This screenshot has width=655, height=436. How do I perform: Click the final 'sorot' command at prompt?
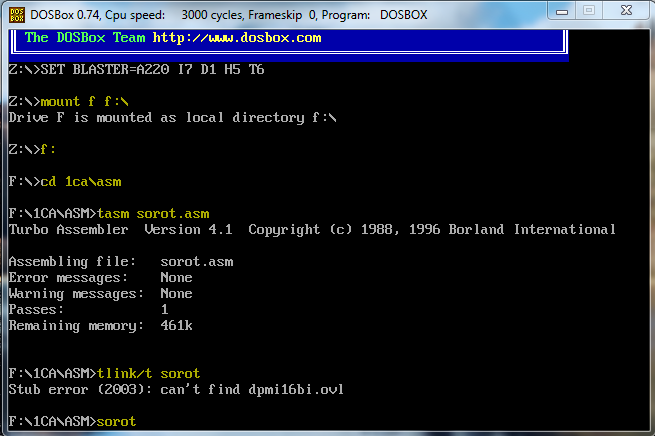tap(117, 421)
